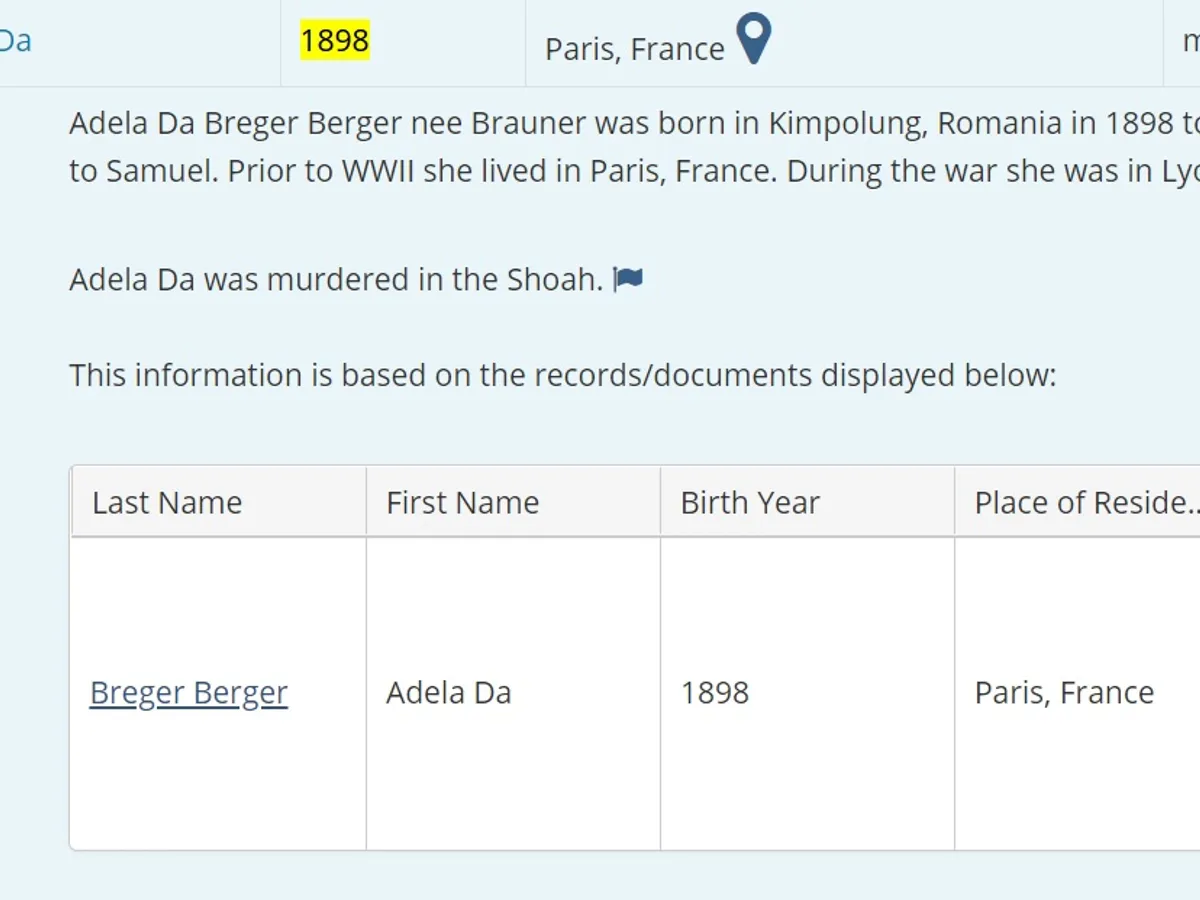Click the truncated Place of Residence header

pos(1085,502)
